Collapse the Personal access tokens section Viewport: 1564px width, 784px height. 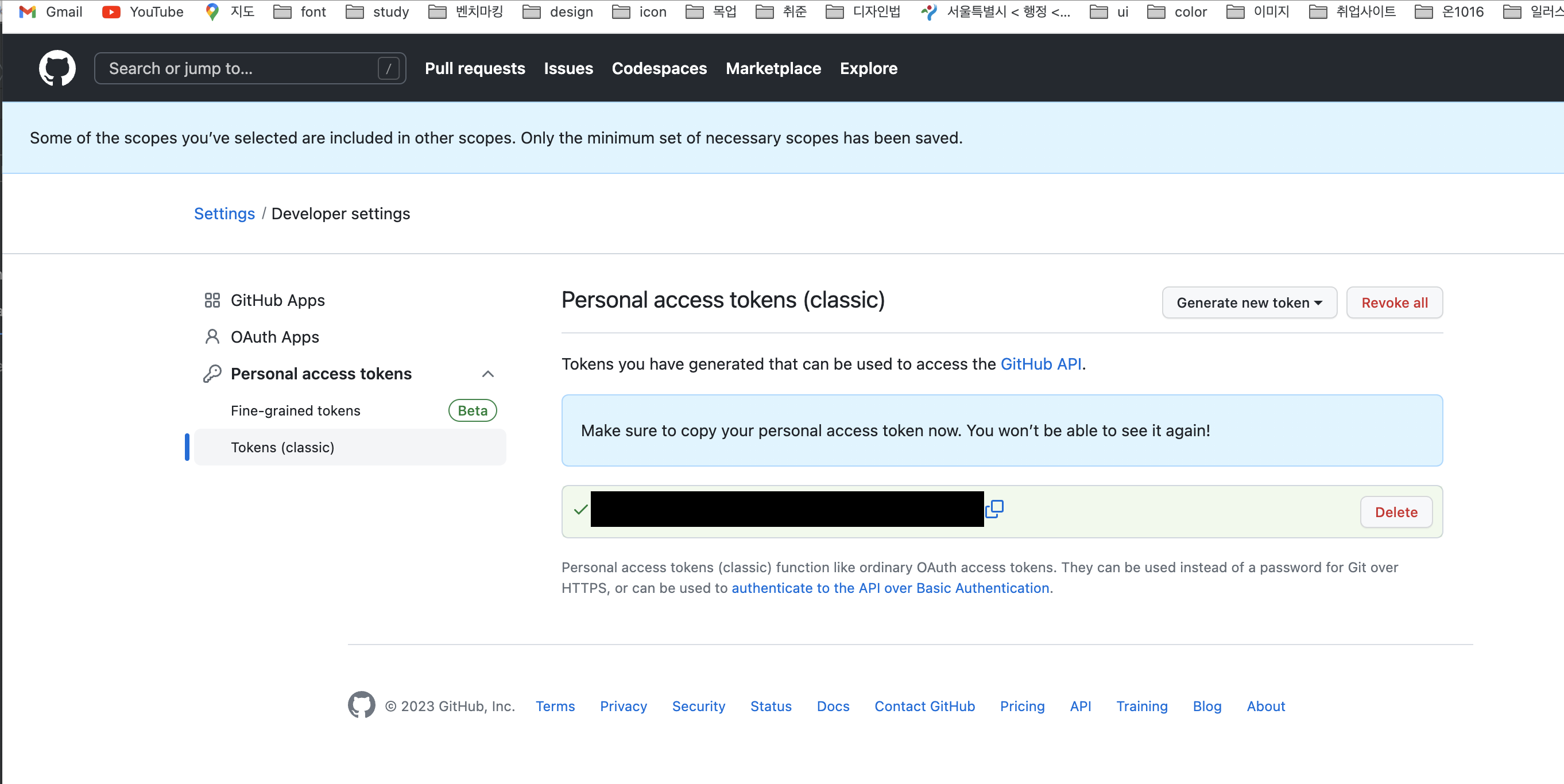pos(487,374)
